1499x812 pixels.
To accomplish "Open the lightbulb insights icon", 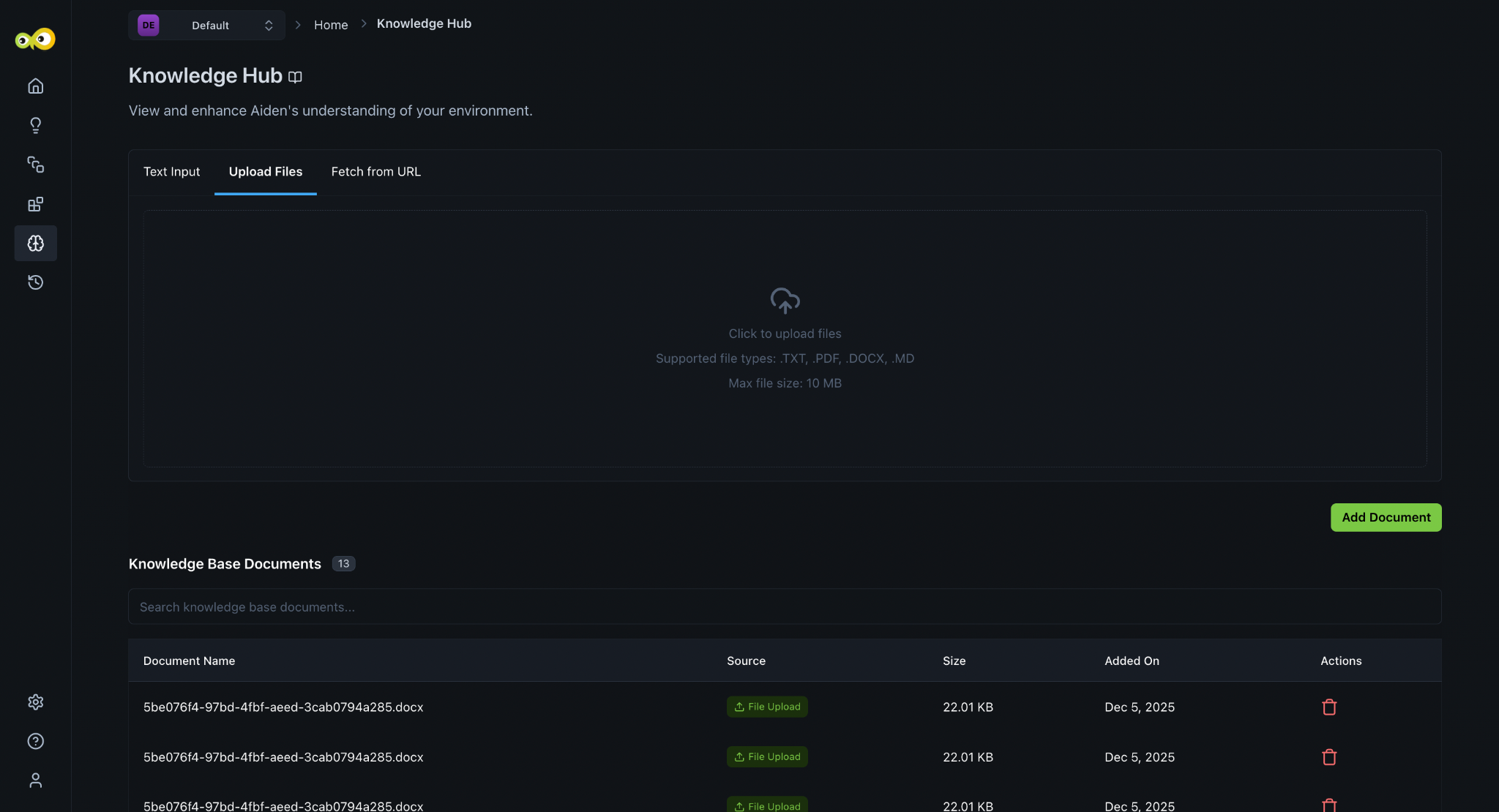I will click(x=35, y=125).
